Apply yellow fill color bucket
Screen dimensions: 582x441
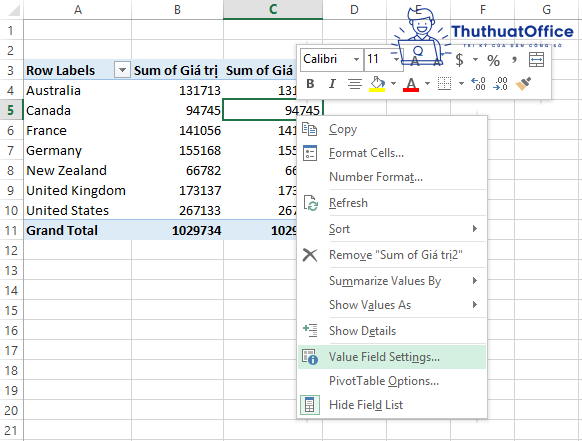pos(377,84)
